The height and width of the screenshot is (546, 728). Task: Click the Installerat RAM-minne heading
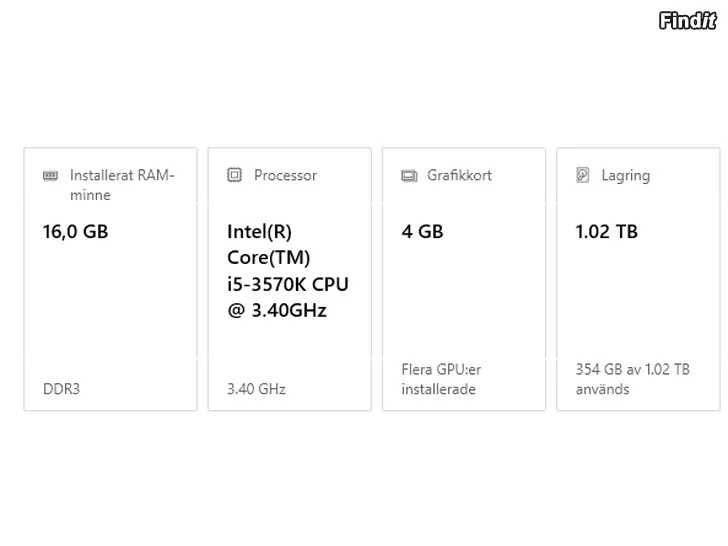122,185
